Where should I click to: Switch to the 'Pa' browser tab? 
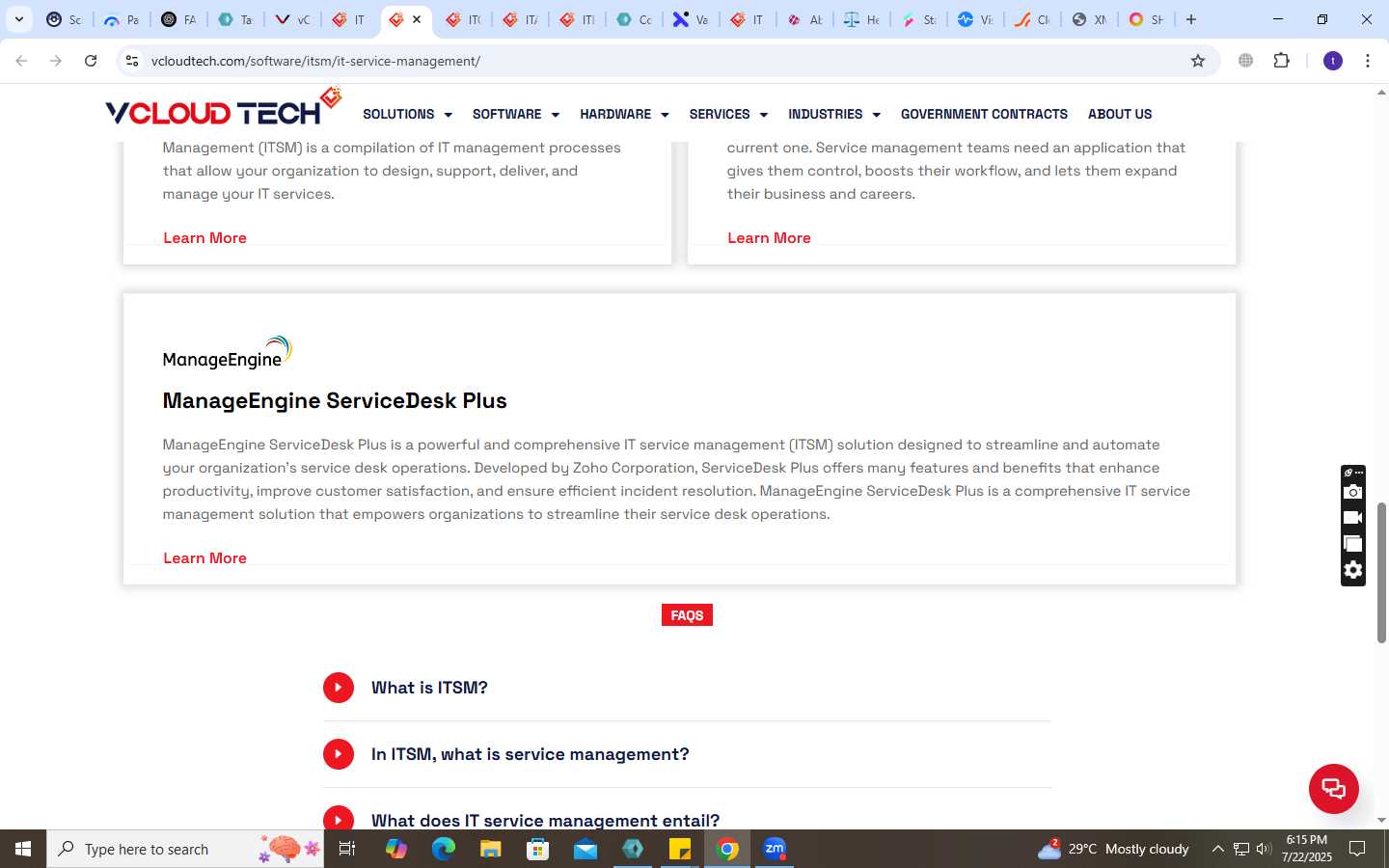click(x=122, y=19)
